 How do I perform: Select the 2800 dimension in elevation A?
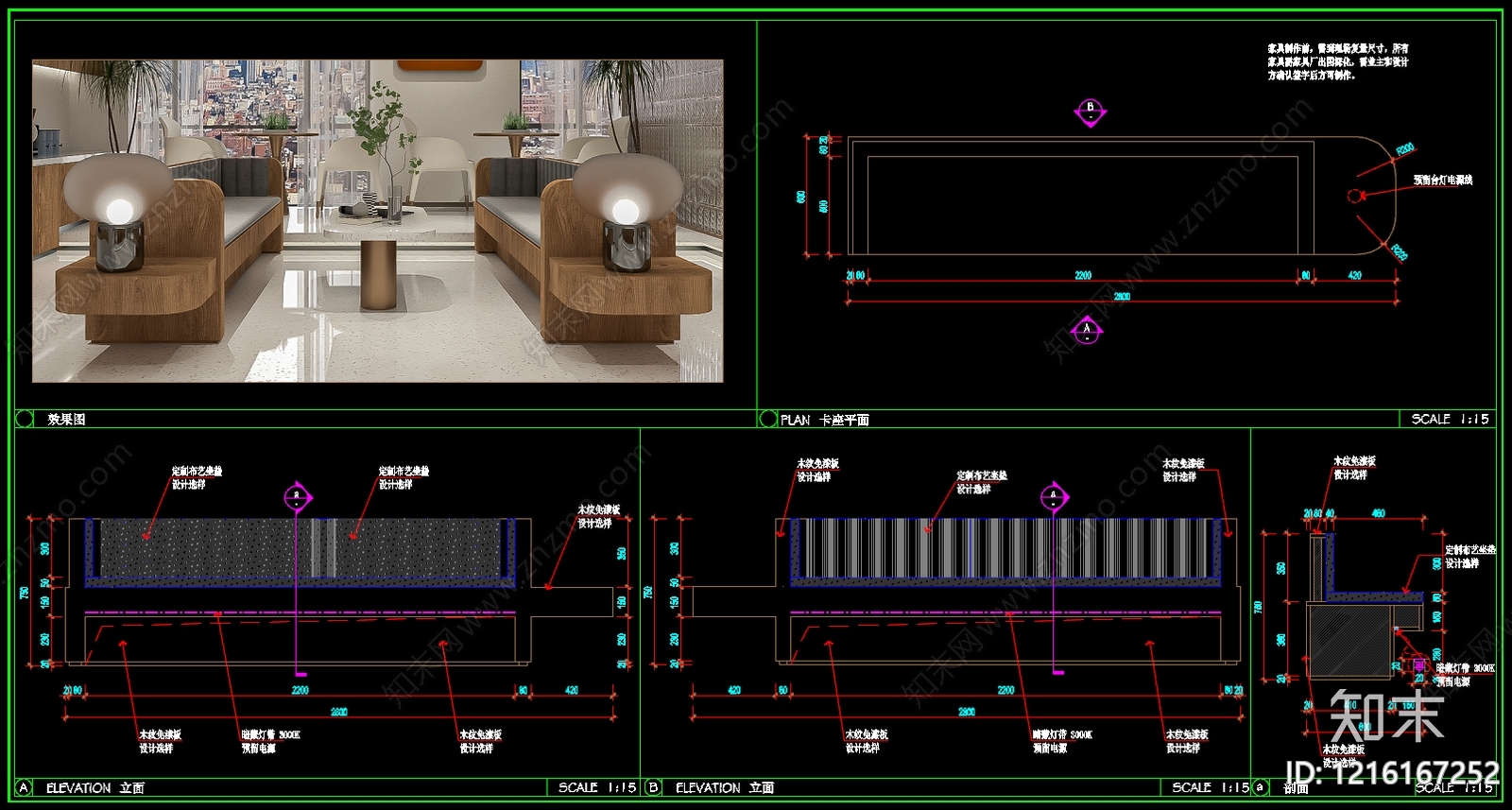pyautogui.click(x=338, y=712)
